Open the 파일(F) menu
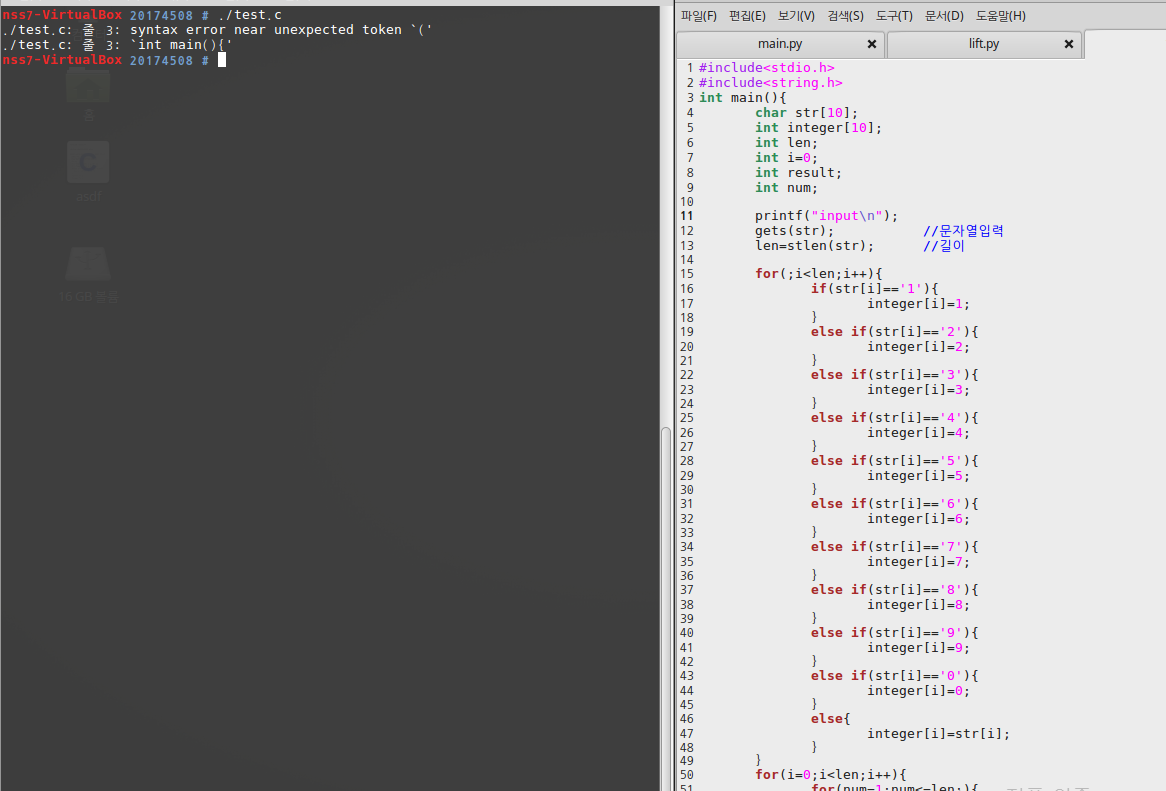This screenshot has width=1166, height=791. [x=698, y=16]
